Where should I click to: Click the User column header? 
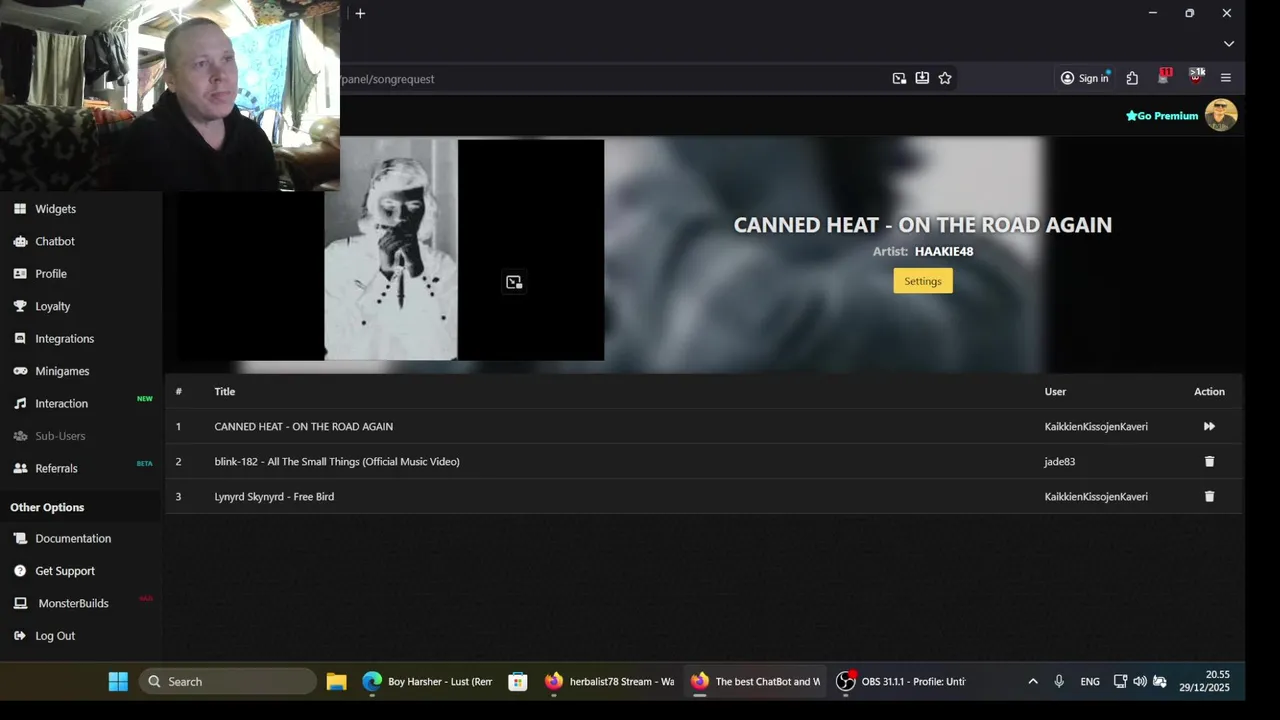click(1055, 392)
